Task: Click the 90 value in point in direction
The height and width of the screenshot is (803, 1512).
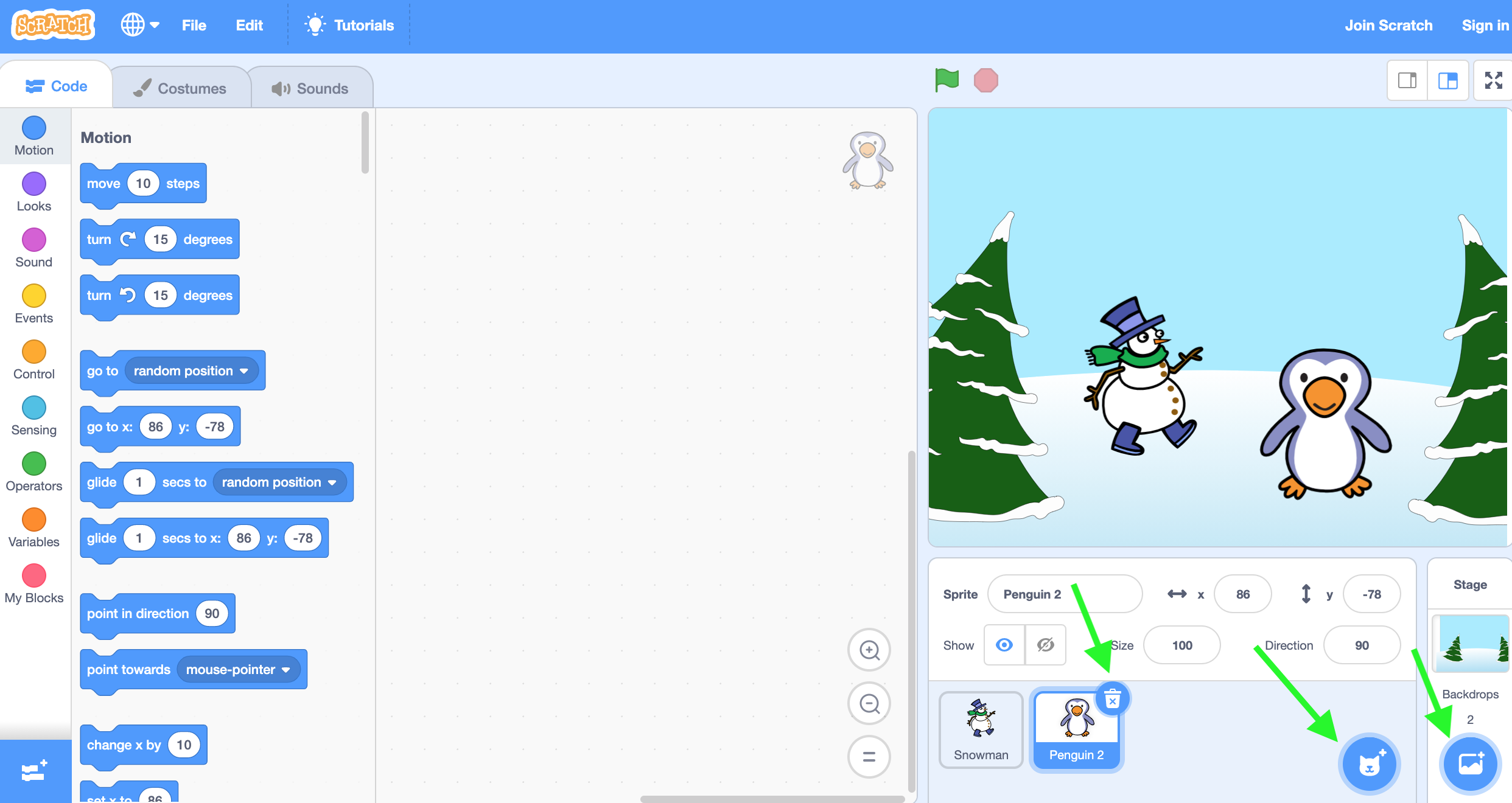Action: tap(212, 613)
